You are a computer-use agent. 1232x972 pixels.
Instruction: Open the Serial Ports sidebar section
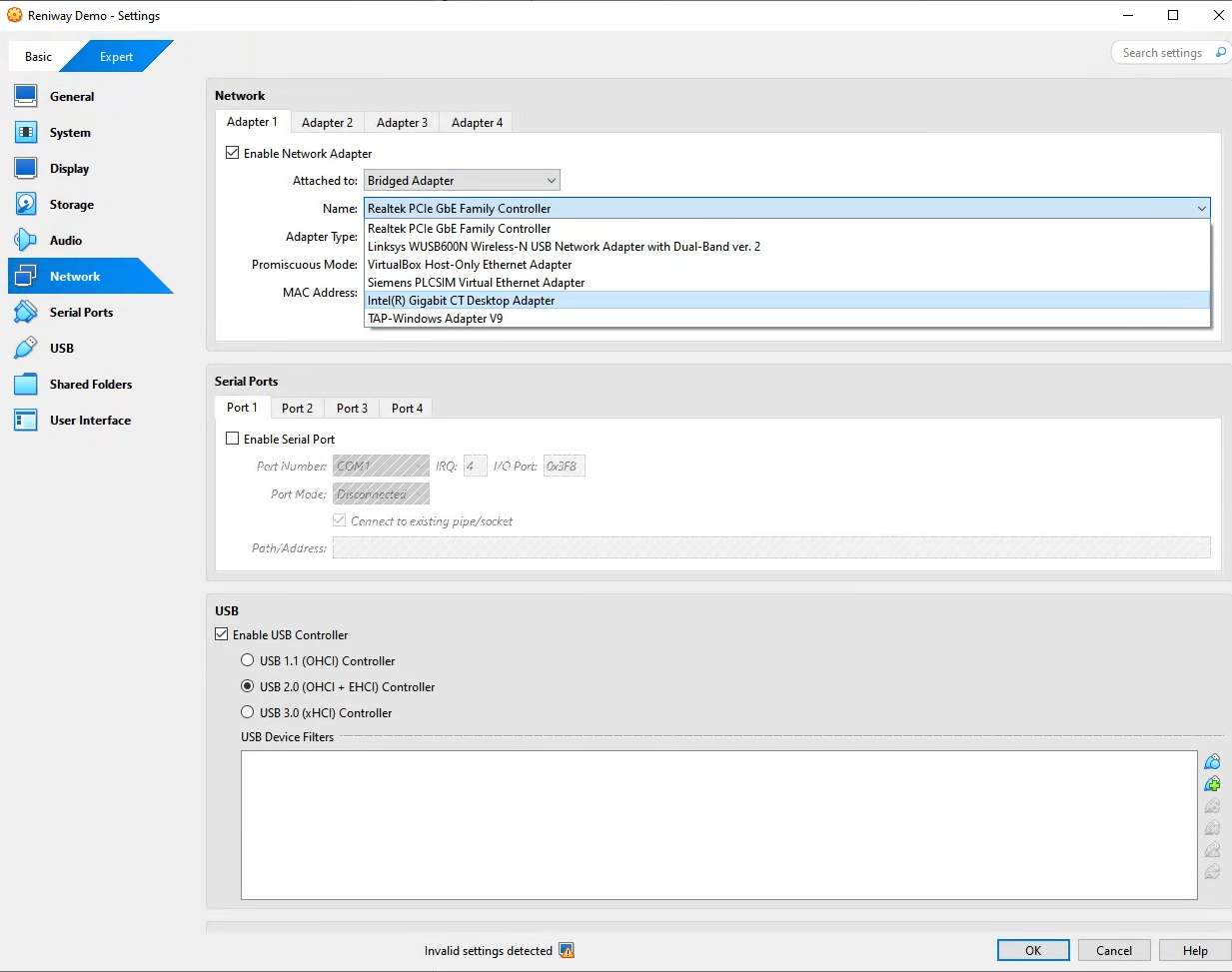(x=81, y=313)
